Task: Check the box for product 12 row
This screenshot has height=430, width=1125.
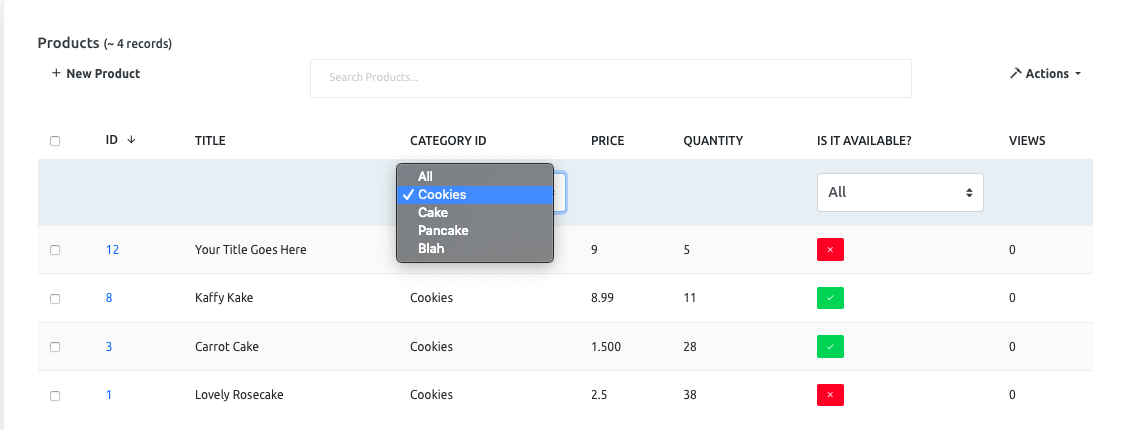Action: tap(55, 250)
